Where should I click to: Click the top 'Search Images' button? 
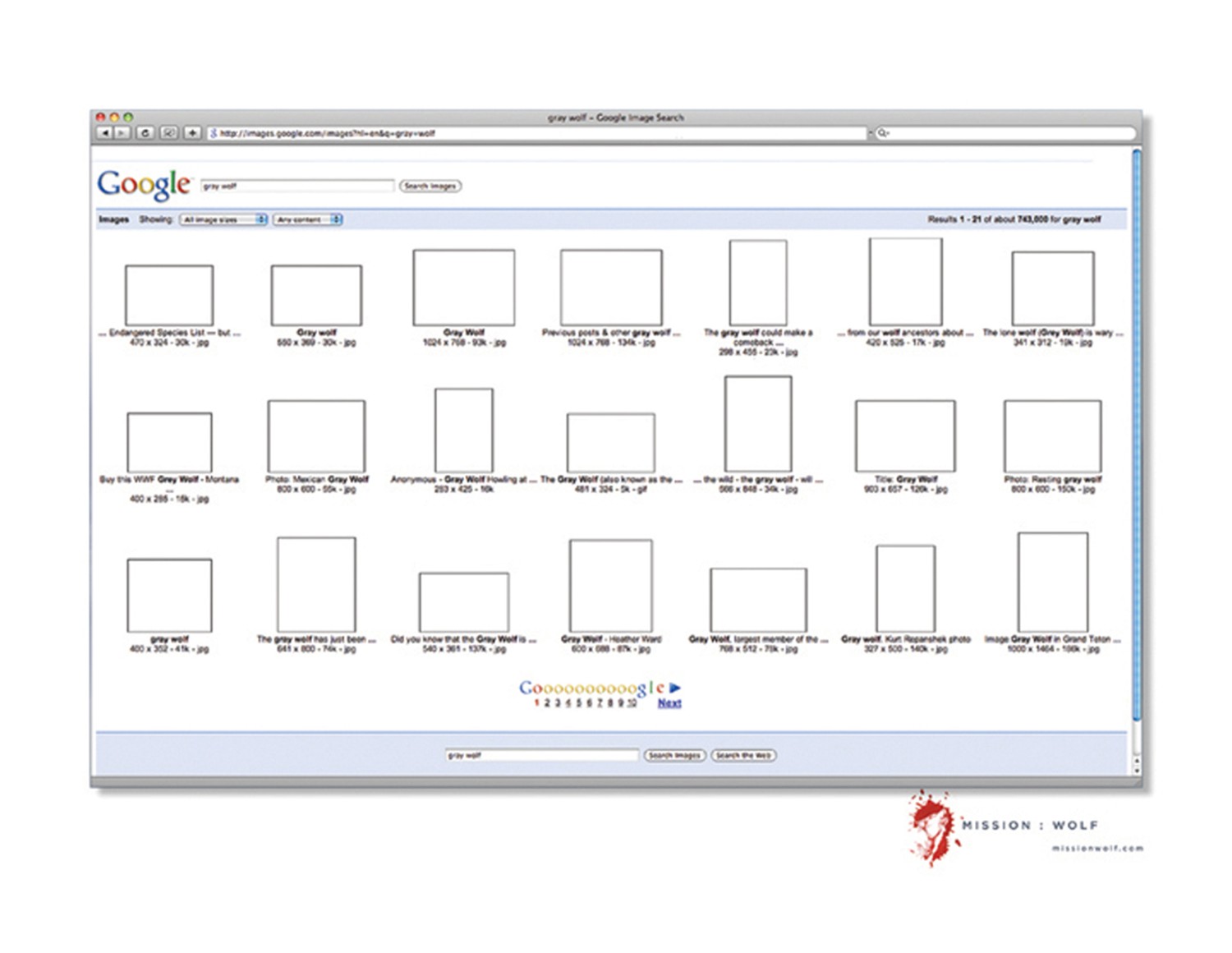(430, 186)
